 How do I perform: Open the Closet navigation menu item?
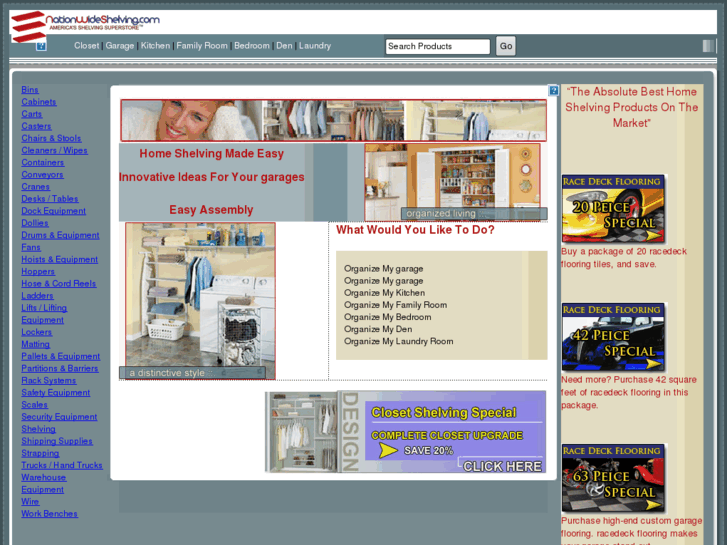[x=87, y=45]
